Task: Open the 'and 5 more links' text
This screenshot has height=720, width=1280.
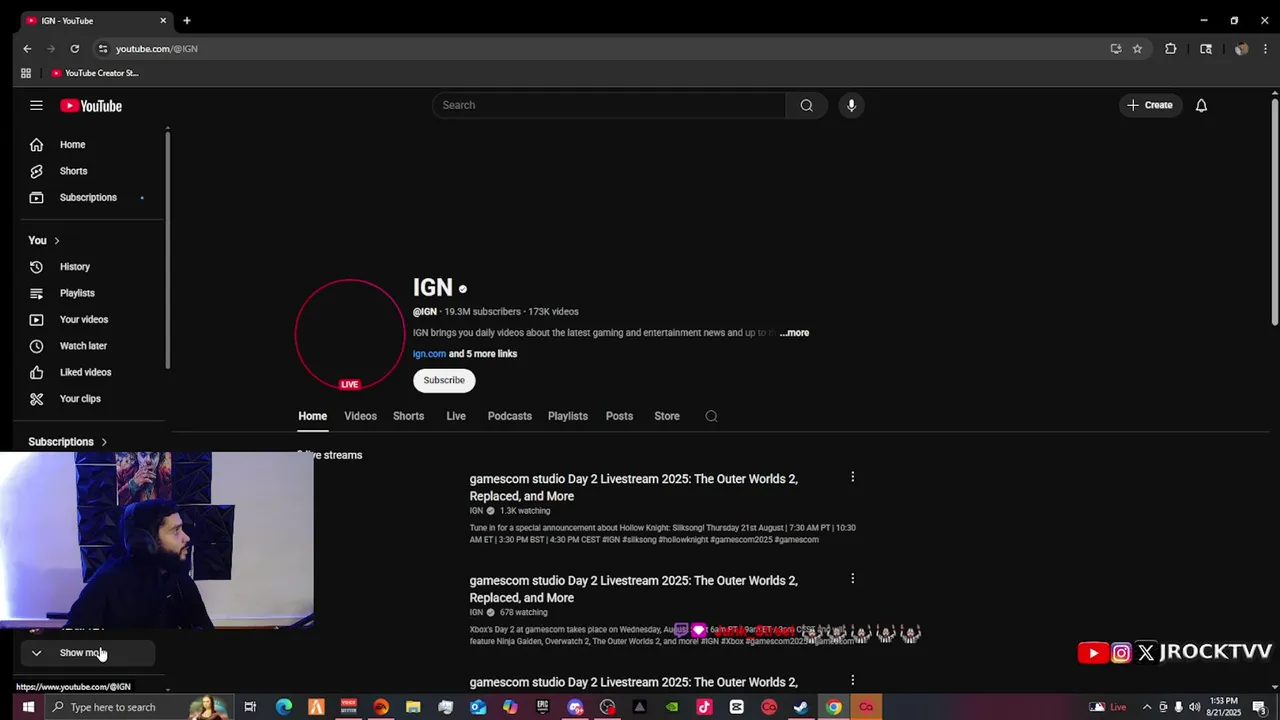Action: pos(483,354)
